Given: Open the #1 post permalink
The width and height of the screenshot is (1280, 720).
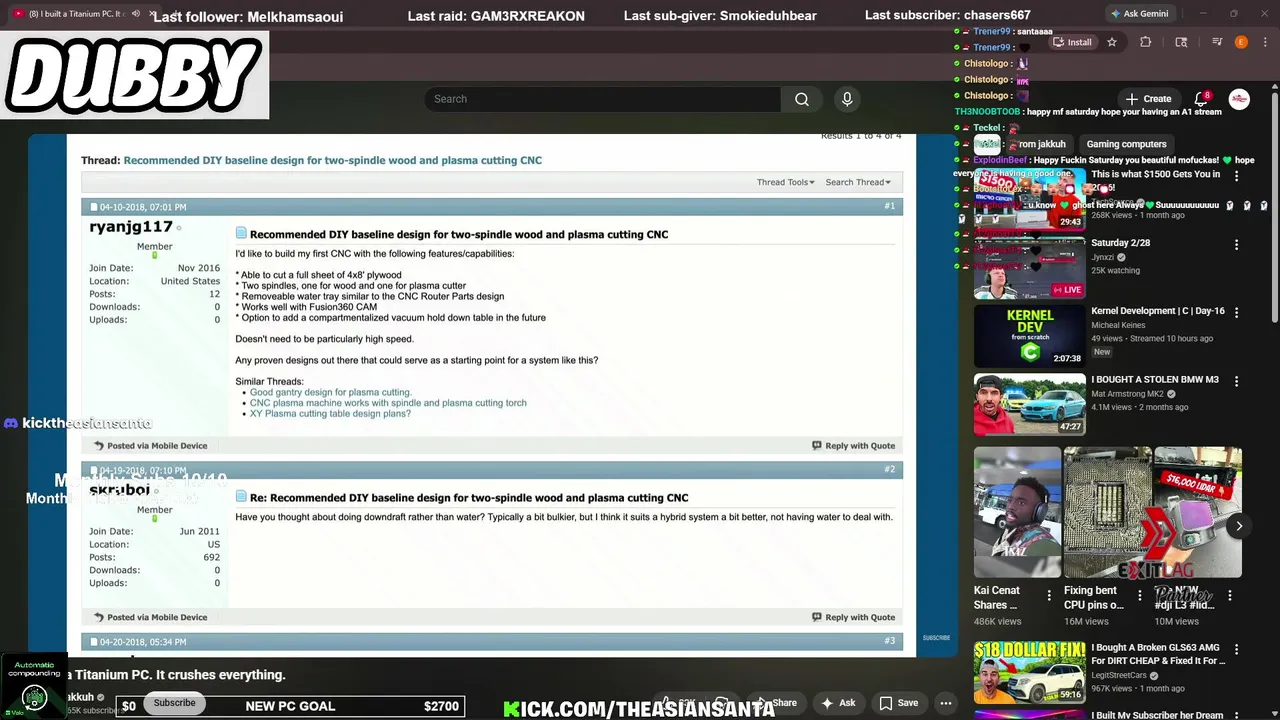Looking at the screenshot, I should click(x=889, y=206).
